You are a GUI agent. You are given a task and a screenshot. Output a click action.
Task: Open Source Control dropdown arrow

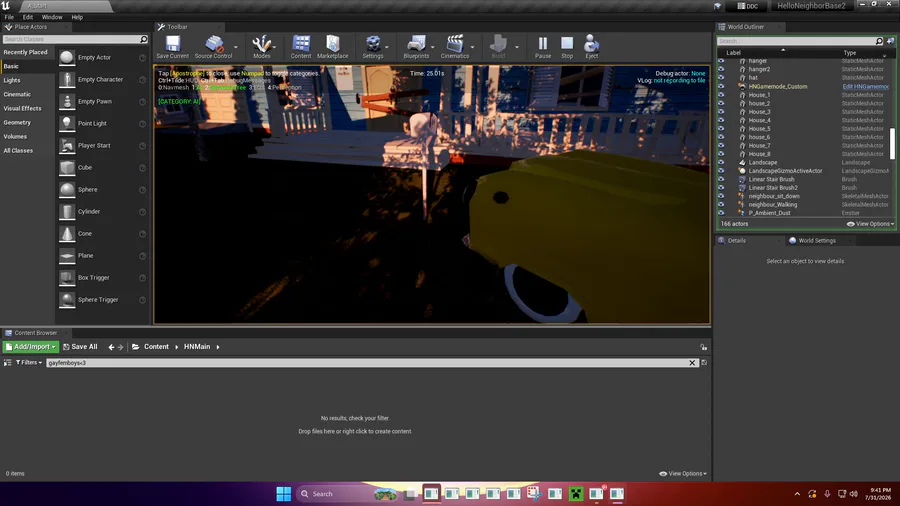click(236, 47)
